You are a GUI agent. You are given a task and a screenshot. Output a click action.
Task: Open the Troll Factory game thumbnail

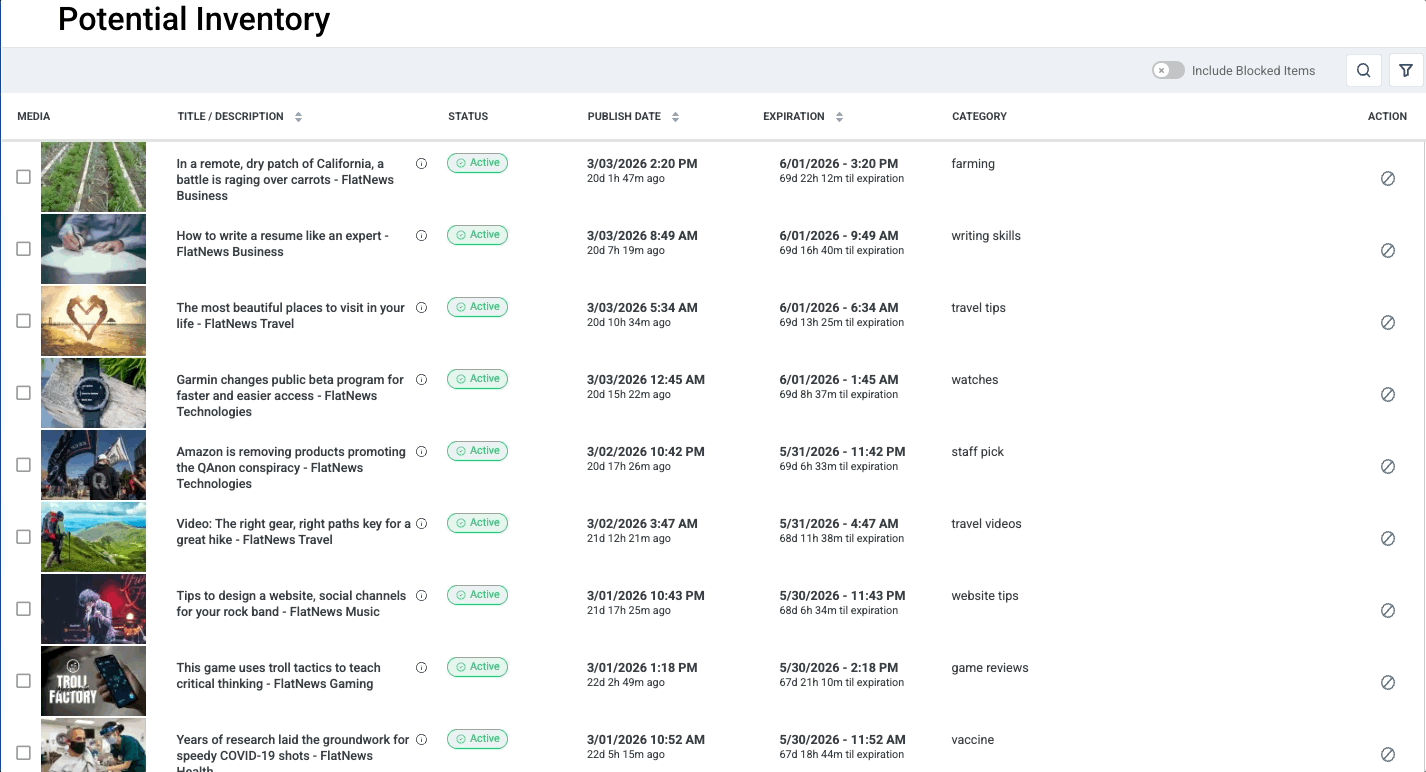93,681
